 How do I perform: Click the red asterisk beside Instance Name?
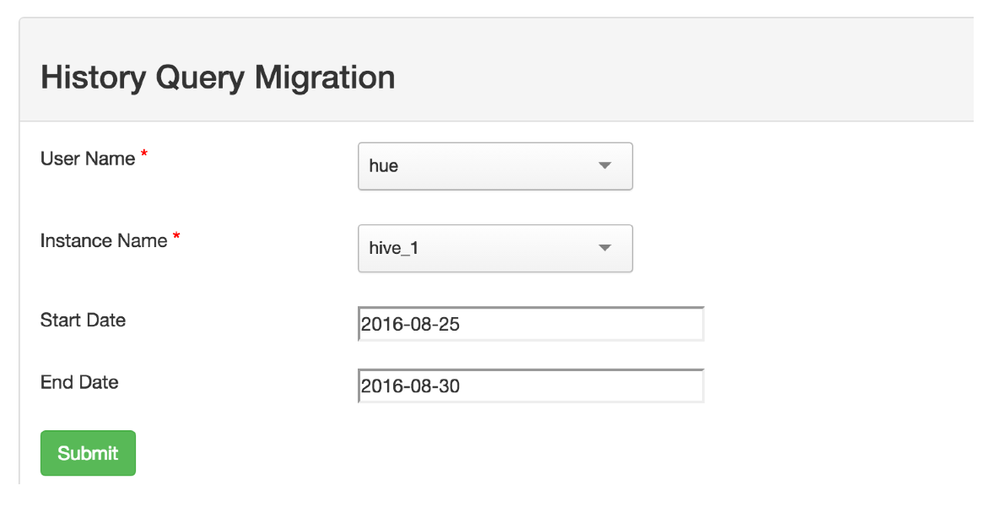(x=177, y=236)
